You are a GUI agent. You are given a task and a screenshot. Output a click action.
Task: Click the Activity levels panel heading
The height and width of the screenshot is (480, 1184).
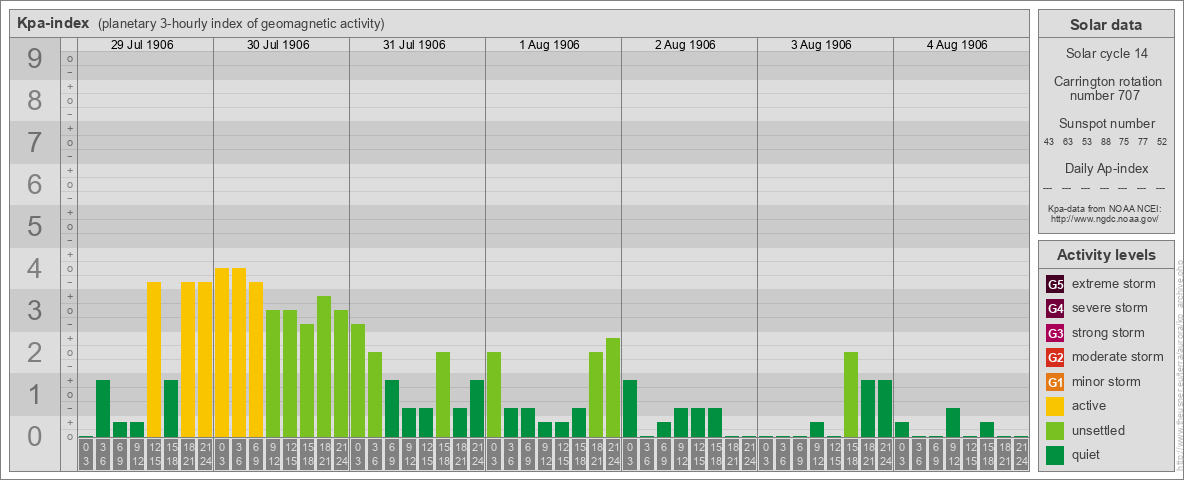1105,255
